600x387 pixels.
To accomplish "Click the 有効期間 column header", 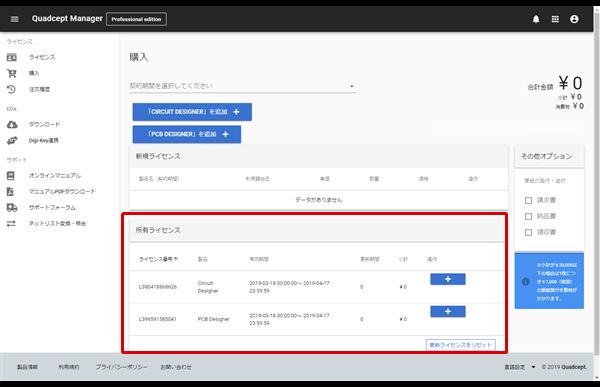I will (259, 259).
